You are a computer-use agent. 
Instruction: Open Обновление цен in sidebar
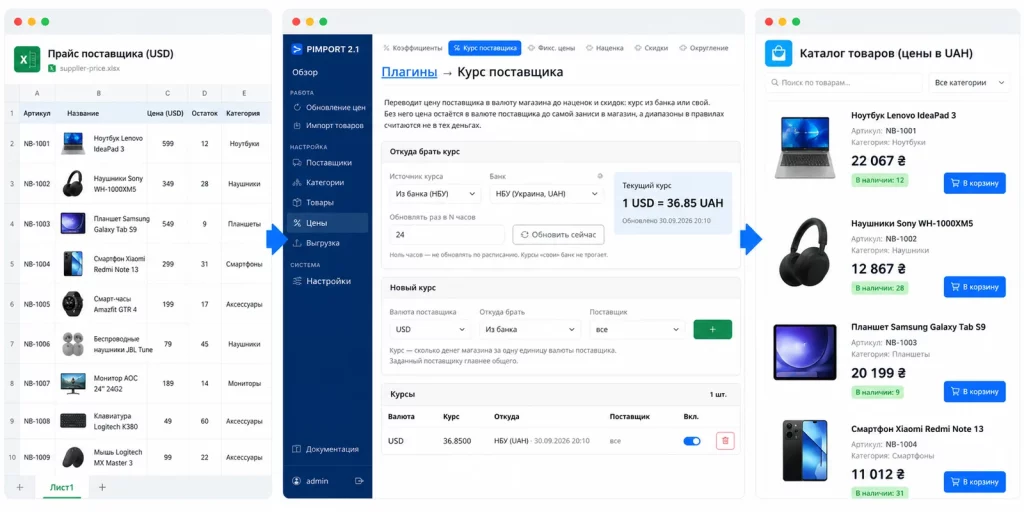point(328,107)
